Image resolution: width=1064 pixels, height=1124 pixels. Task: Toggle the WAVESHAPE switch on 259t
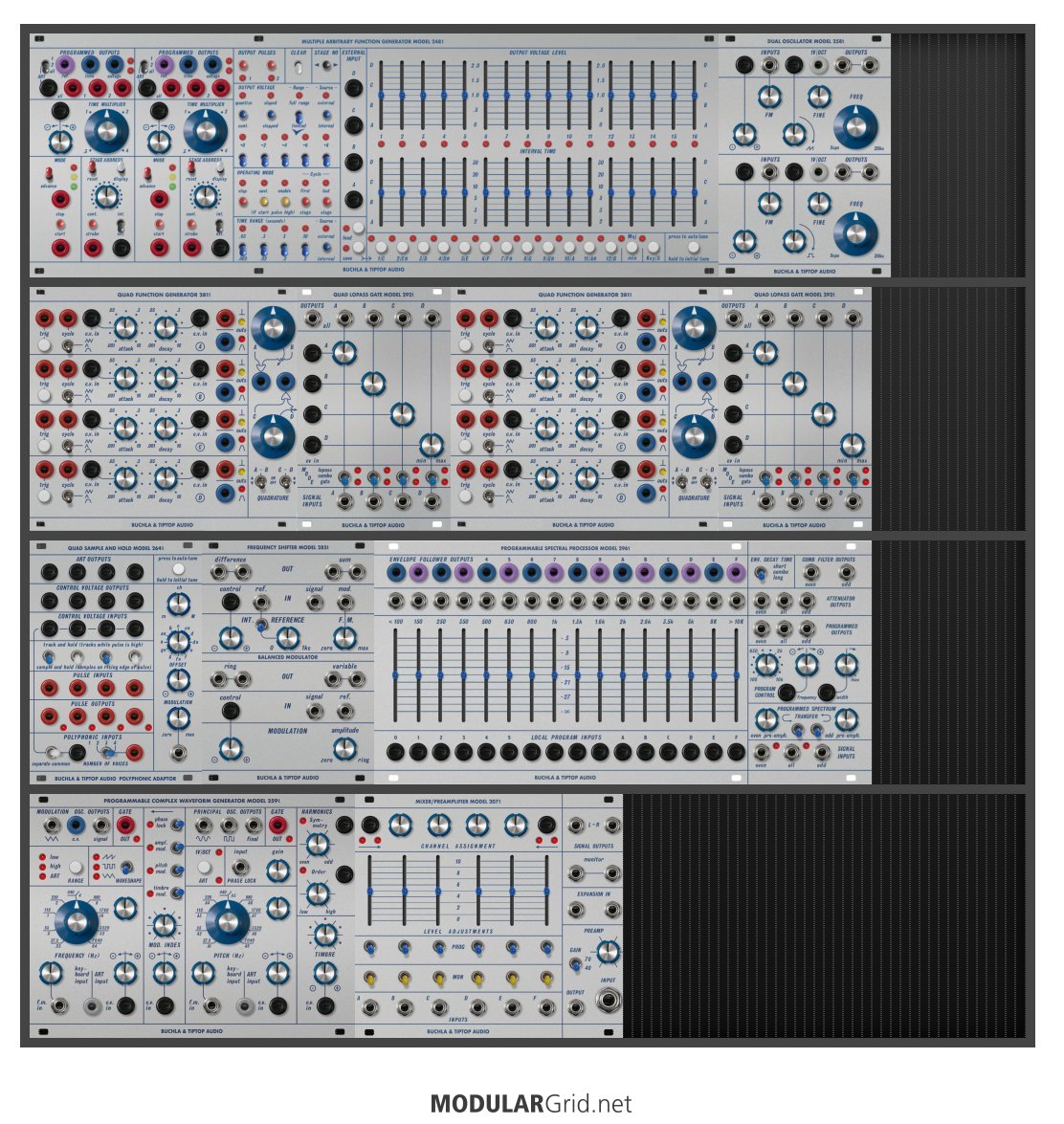[x=126, y=868]
